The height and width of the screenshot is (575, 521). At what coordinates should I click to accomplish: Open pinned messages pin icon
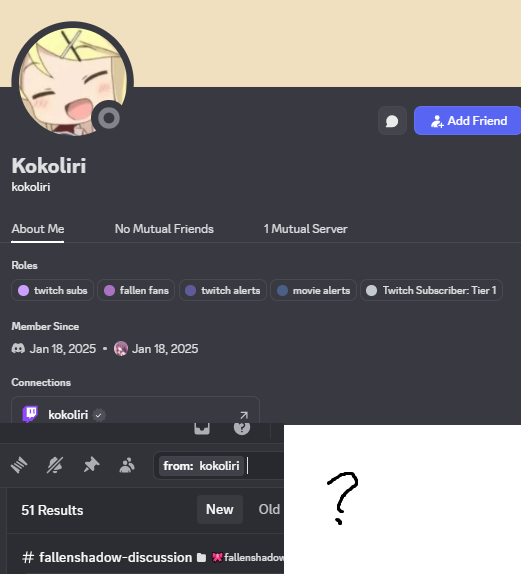(91, 465)
